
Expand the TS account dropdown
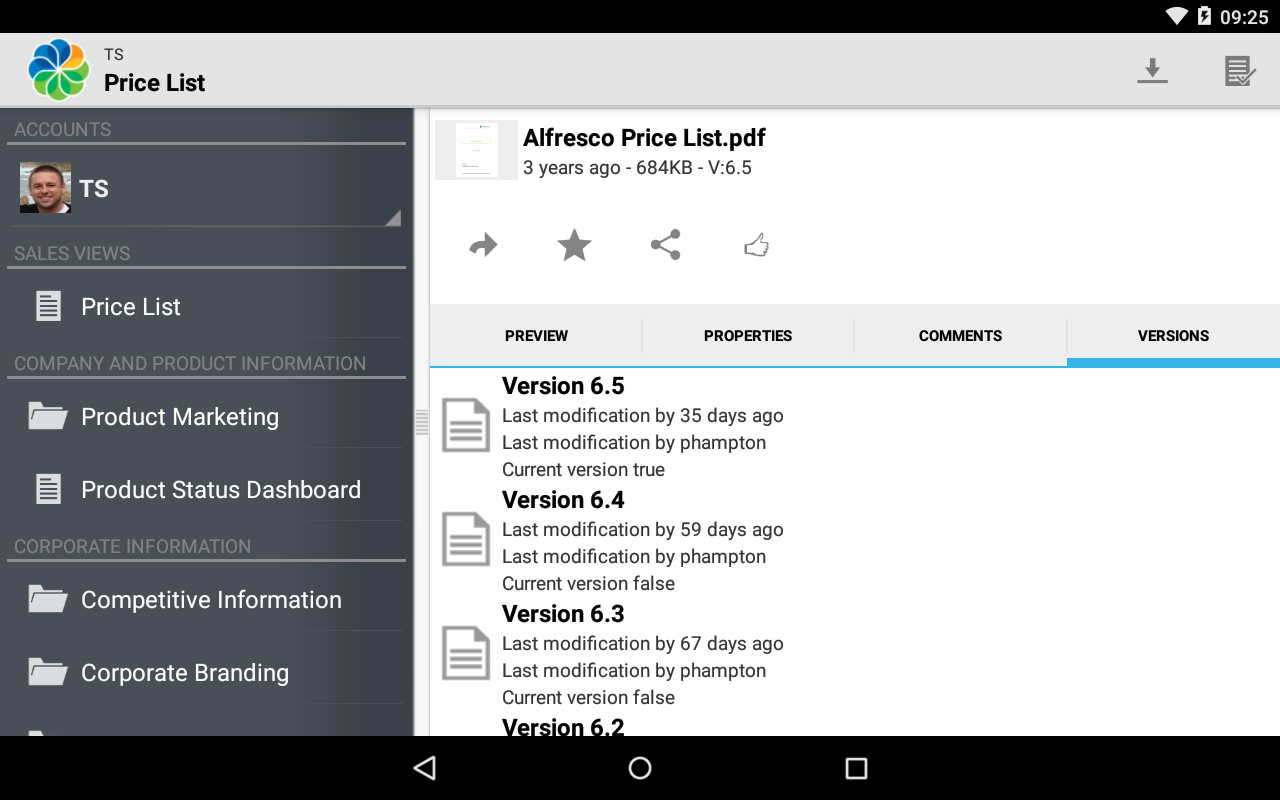[207, 189]
